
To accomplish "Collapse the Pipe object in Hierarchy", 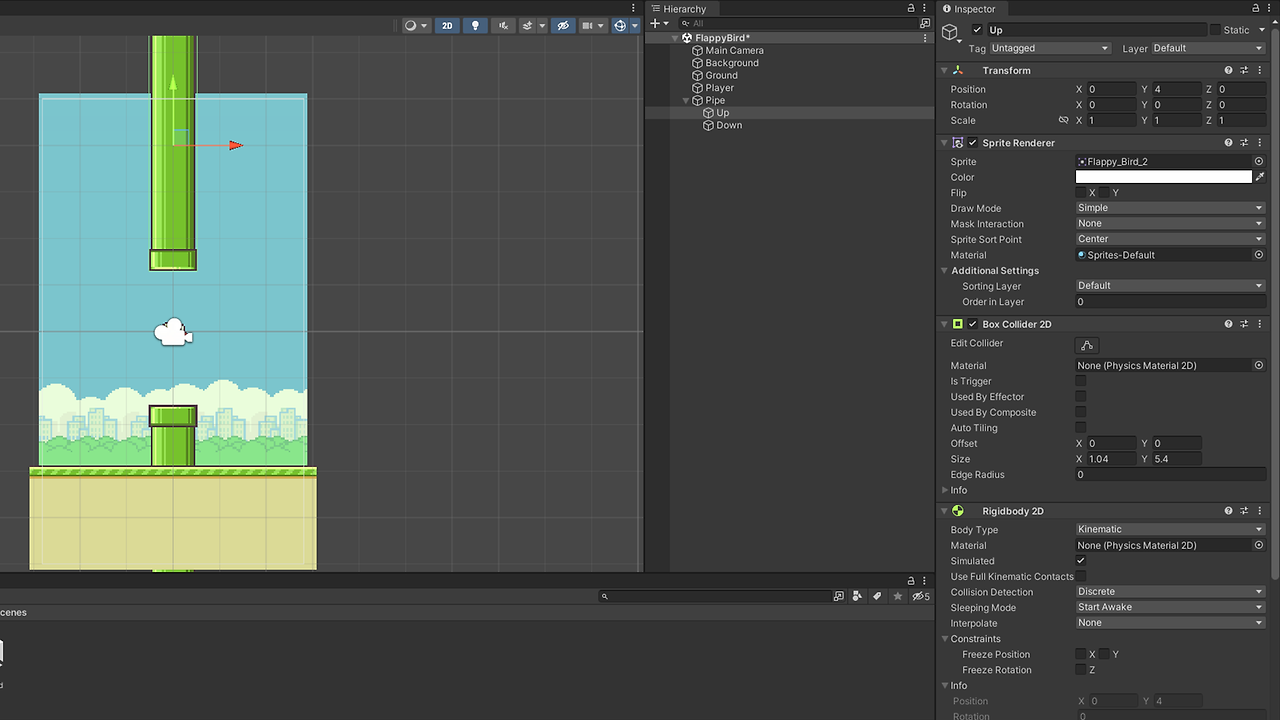I will [x=686, y=100].
